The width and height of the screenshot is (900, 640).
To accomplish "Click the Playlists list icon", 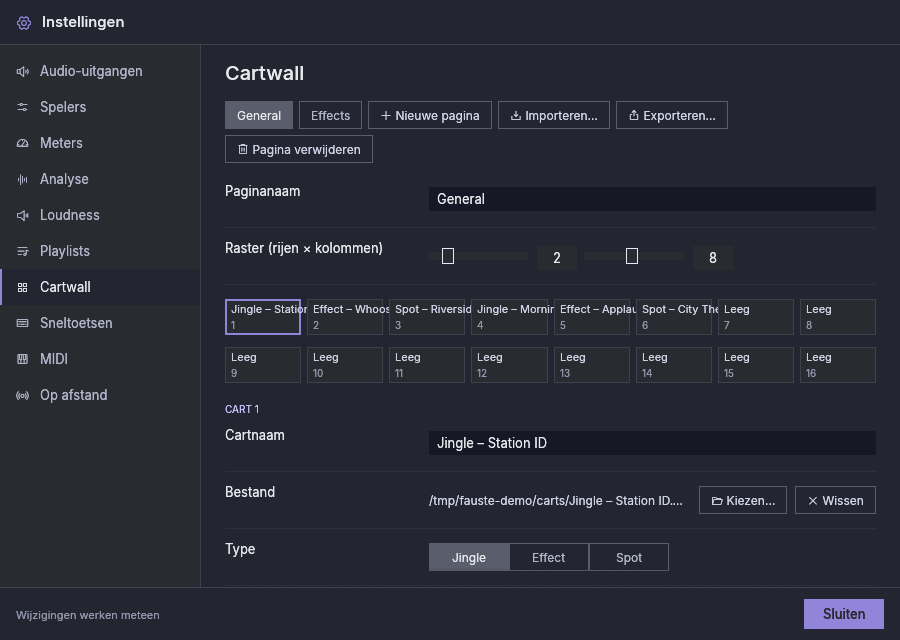I will point(22,251).
